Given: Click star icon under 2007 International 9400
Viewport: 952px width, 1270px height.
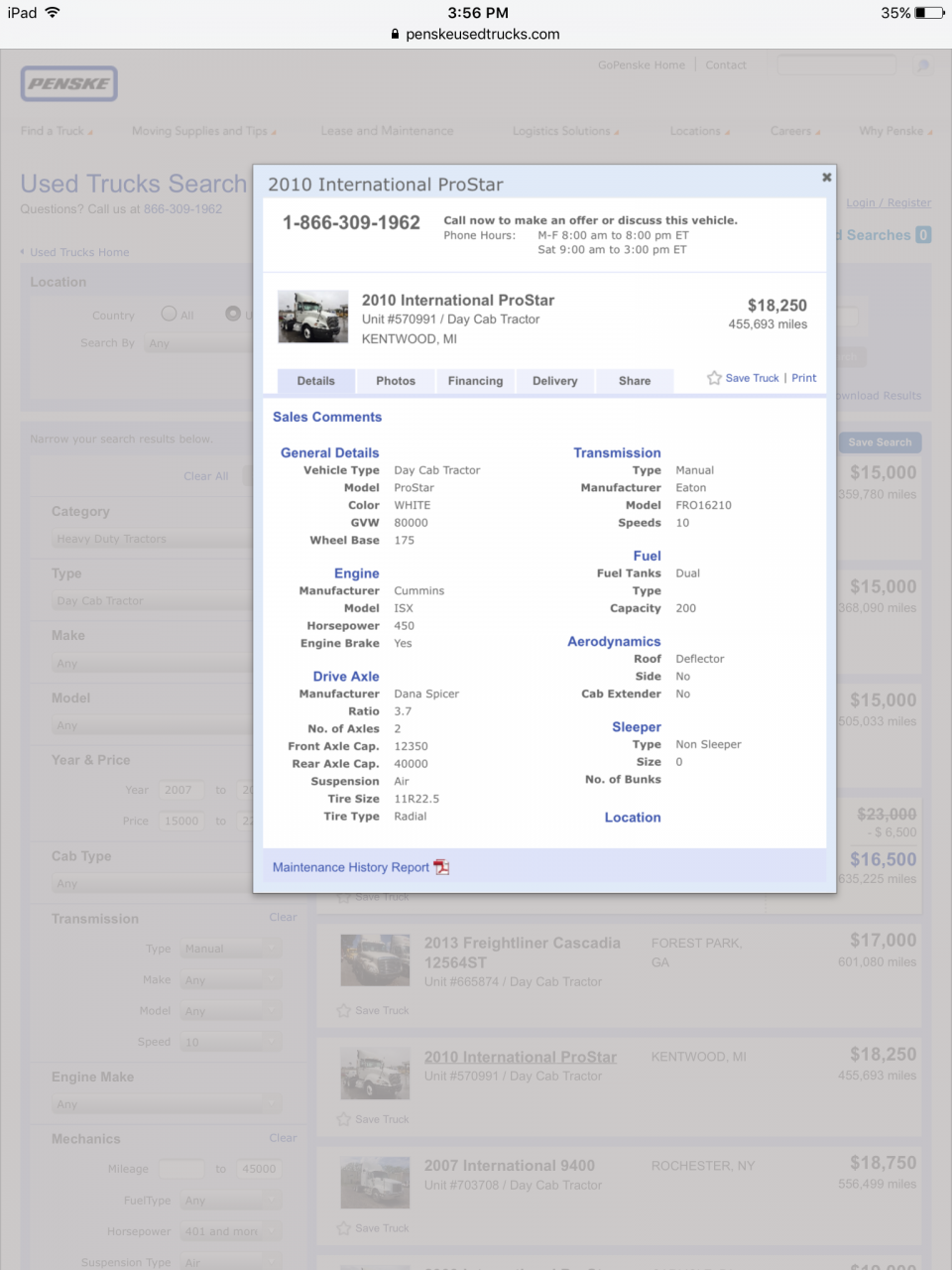Looking at the screenshot, I should click(x=344, y=1228).
